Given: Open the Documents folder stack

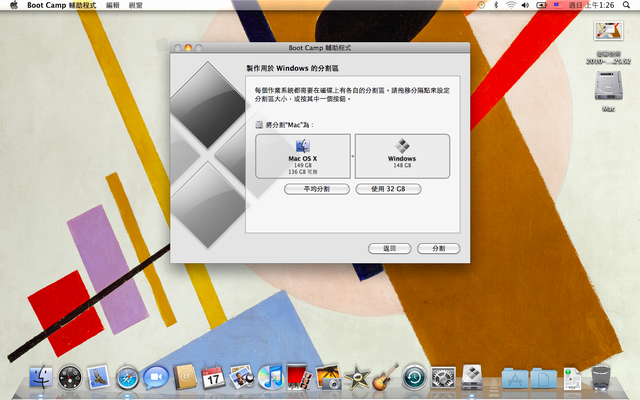Looking at the screenshot, I should pos(544,378).
